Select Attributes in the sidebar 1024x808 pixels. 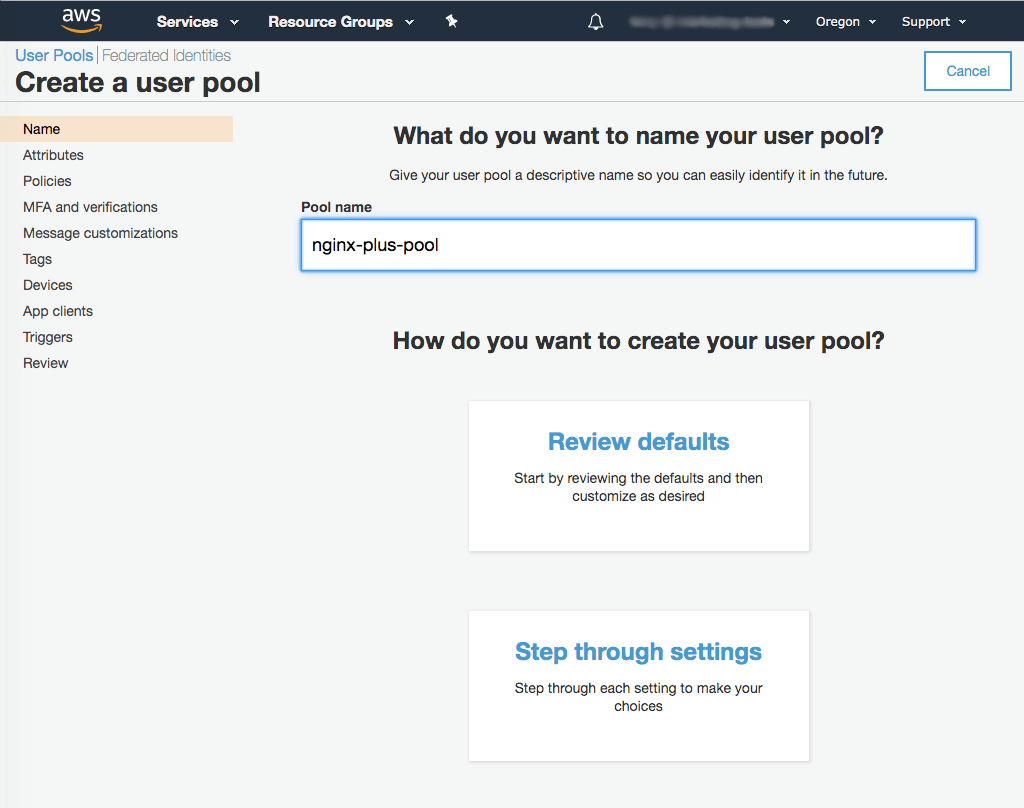pos(53,155)
